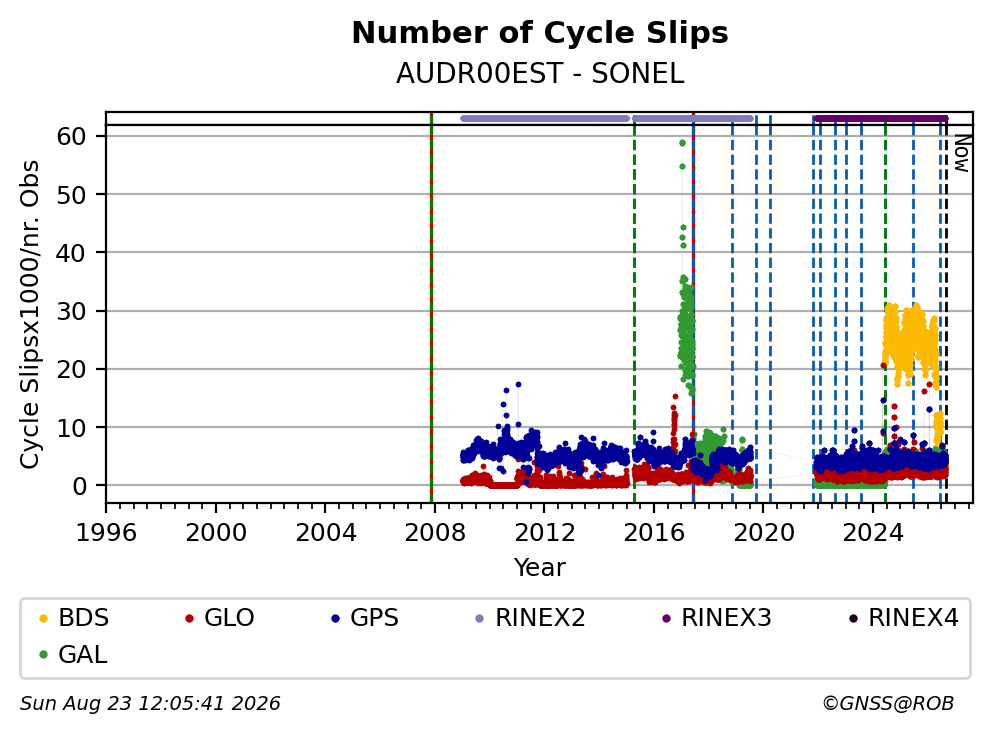This screenshot has width=992, height=734.
Task: Click the green GAL legend marker
Action: [x=44, y=655]
